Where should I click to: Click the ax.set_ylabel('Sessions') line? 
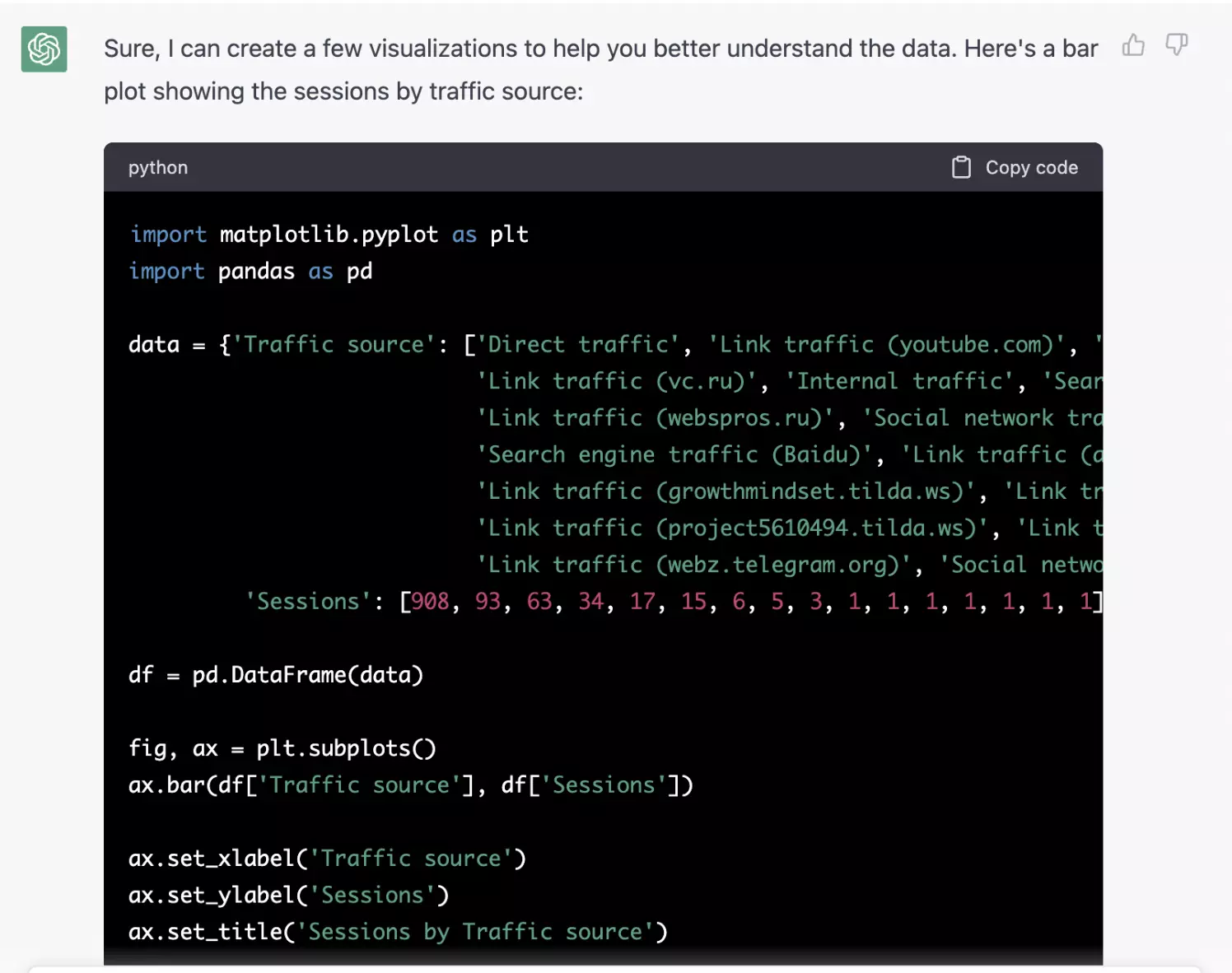point(288,895)
